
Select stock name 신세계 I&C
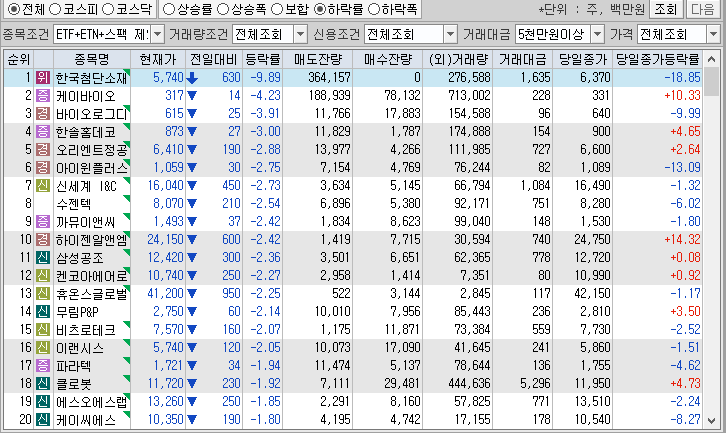point(86,186)
